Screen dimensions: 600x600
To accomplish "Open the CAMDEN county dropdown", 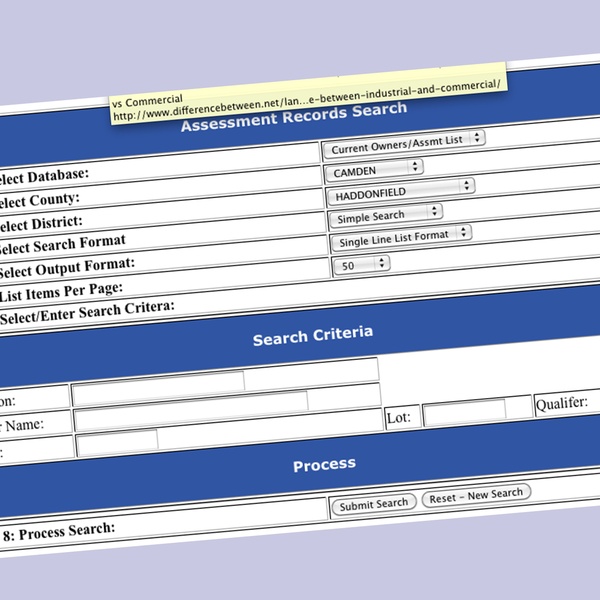I will point(374,171).
